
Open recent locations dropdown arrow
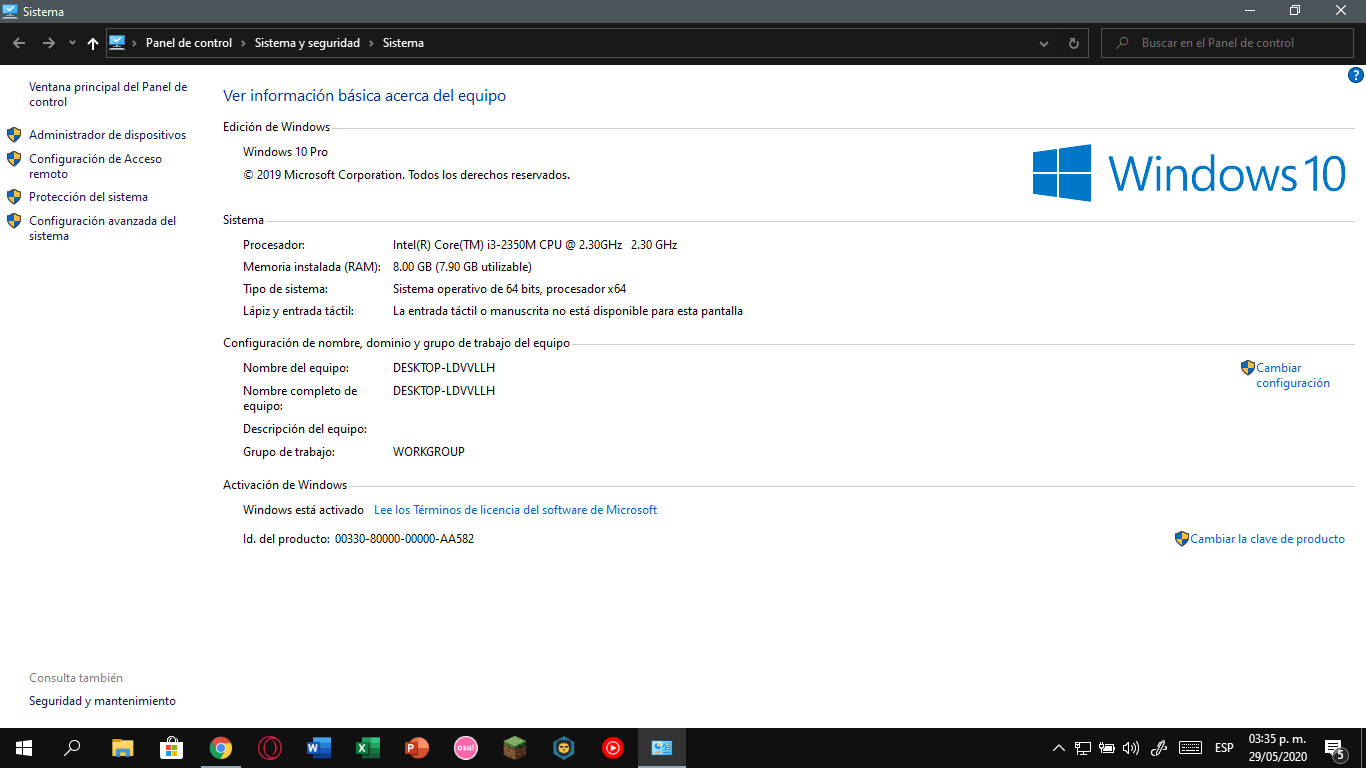(72, 43)
